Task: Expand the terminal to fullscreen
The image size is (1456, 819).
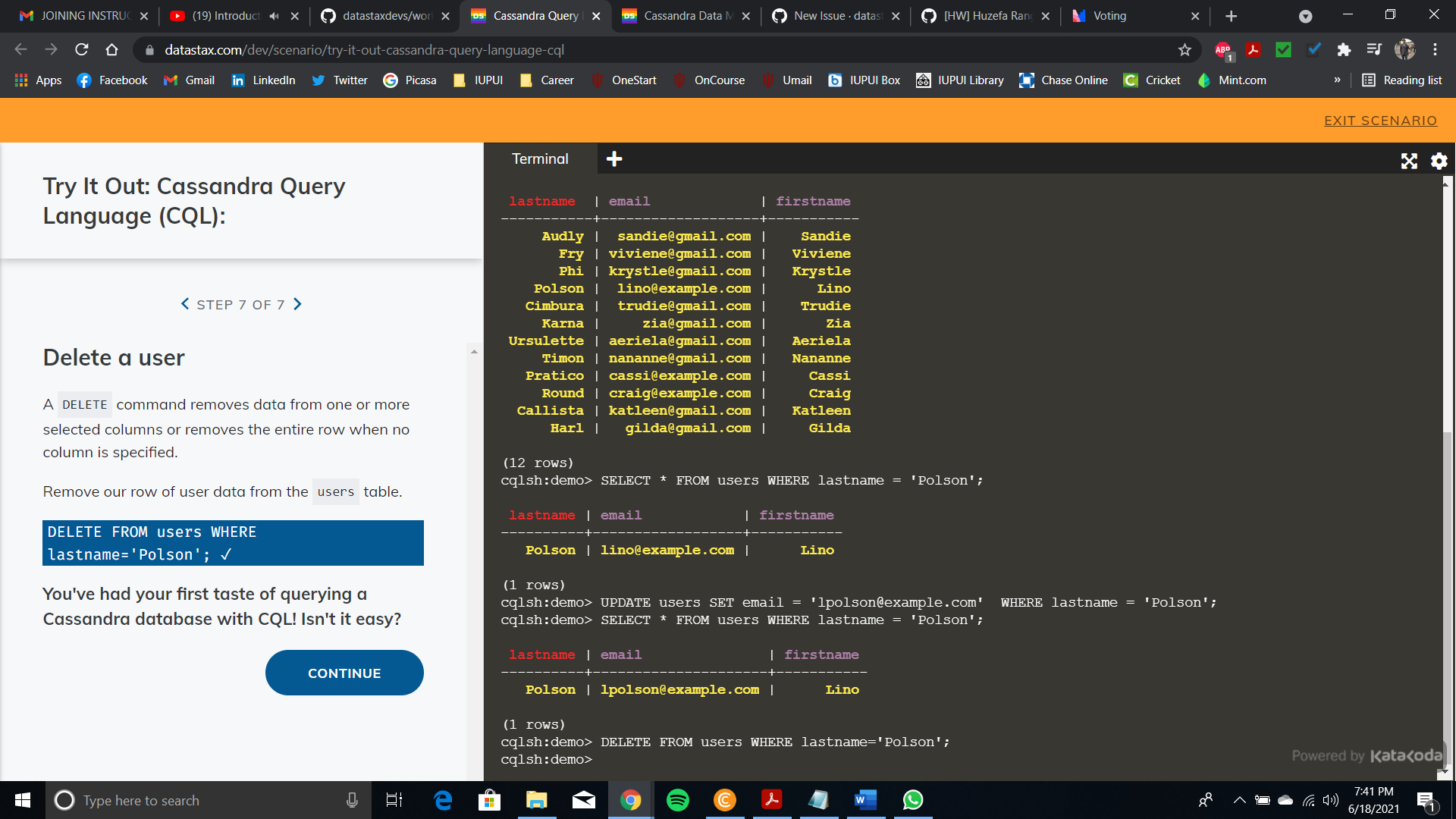Action: tap(1410, 161)
